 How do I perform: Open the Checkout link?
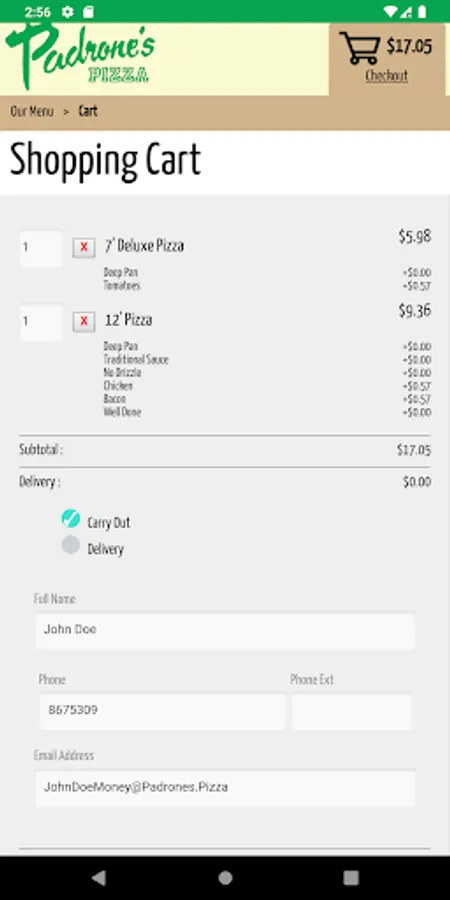click(386, 76)
